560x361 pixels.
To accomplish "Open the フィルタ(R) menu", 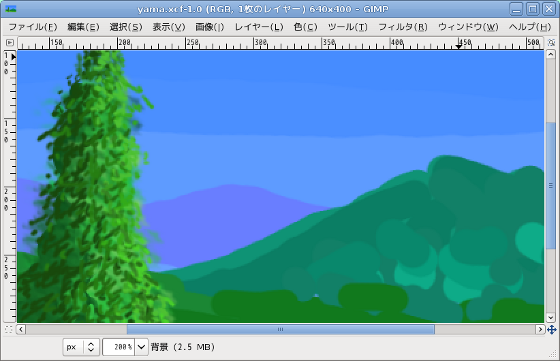I will click(x=403, y=27).
